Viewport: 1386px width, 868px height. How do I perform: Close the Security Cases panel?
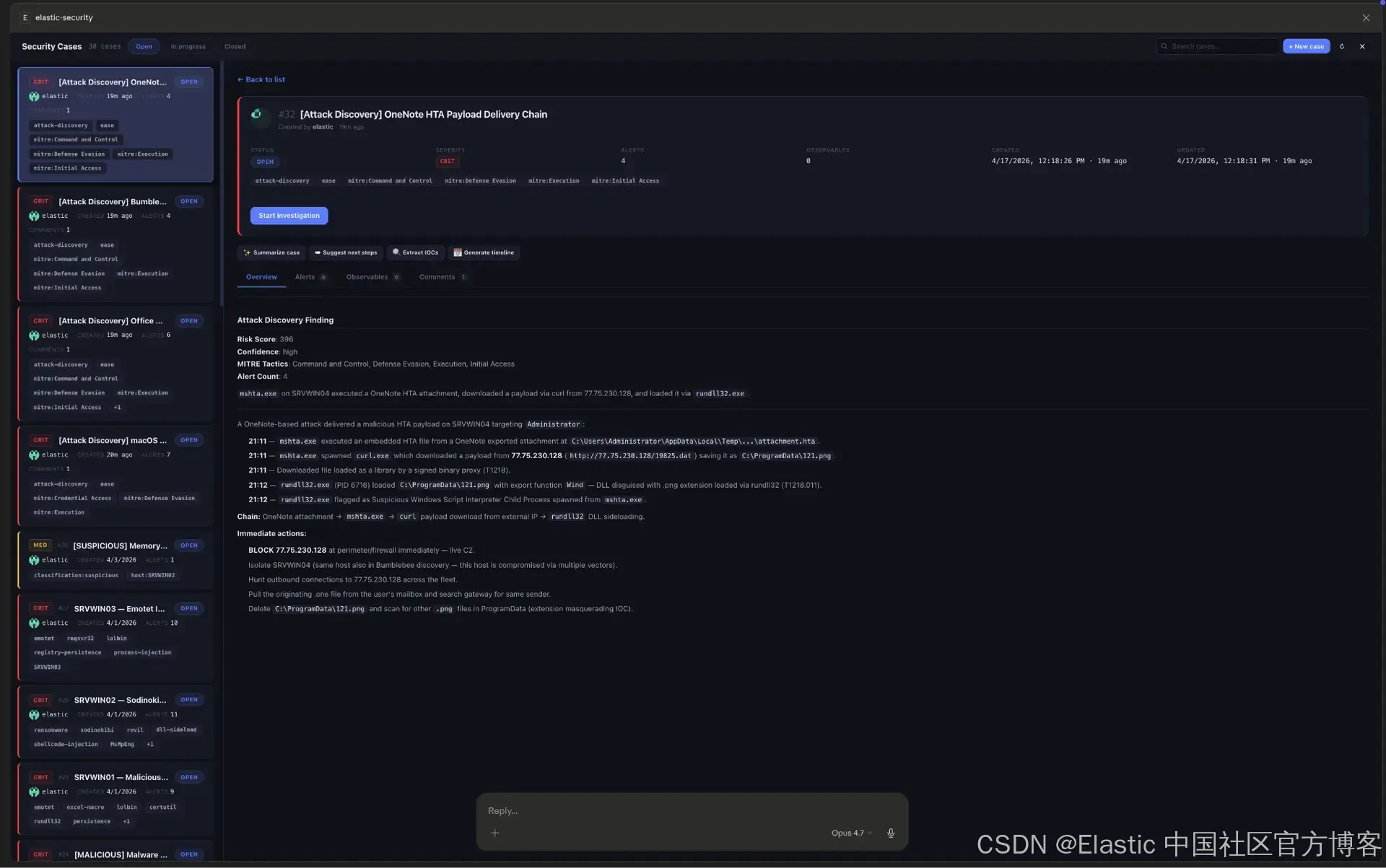pos(1362,46)
